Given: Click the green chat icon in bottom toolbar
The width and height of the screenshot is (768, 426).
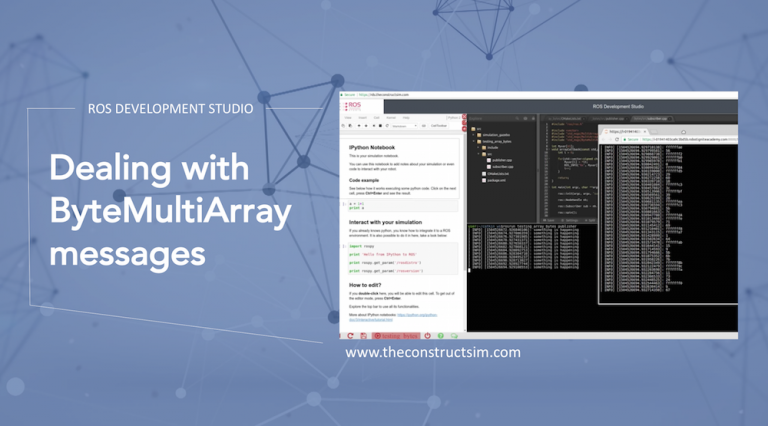Looking at the screenshot, I should 455,336.
